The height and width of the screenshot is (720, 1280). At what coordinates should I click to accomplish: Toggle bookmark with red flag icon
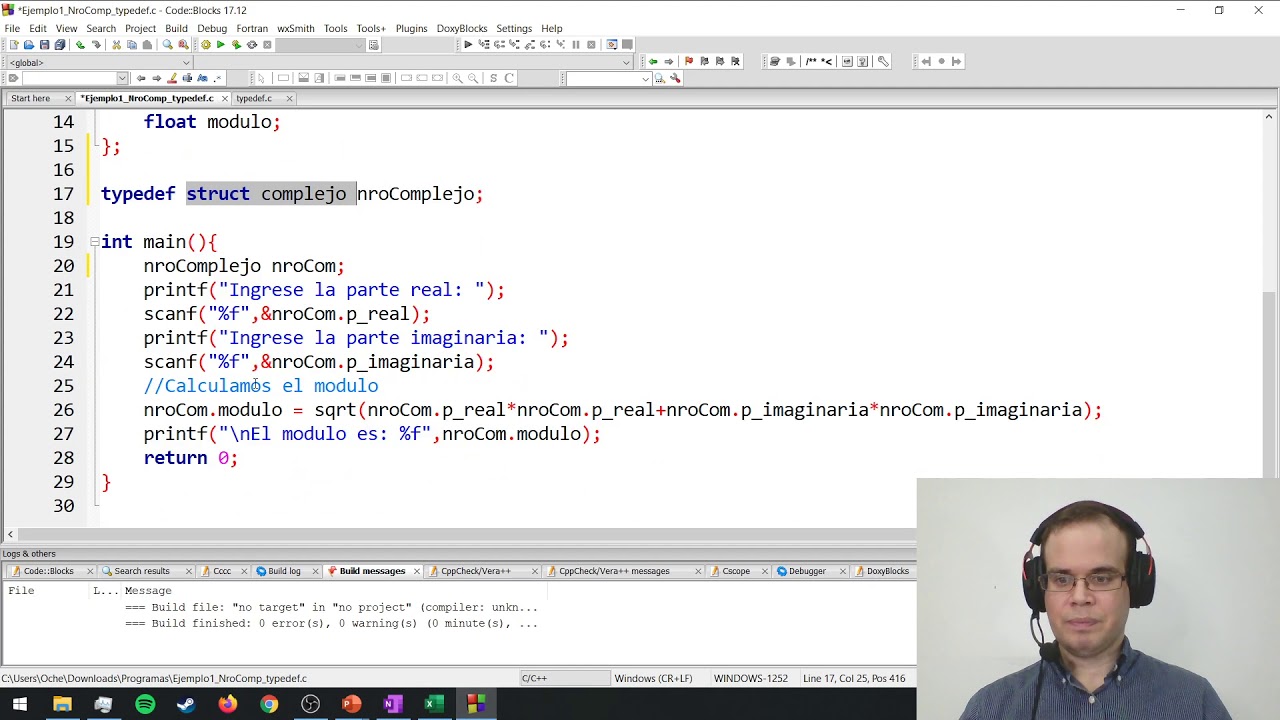point(688,61)
